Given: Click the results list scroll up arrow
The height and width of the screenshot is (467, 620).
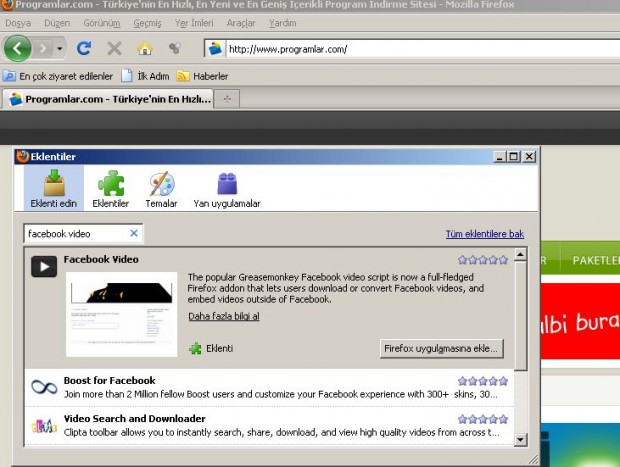Looking at the screenshot, I should (x=520, y=255).
